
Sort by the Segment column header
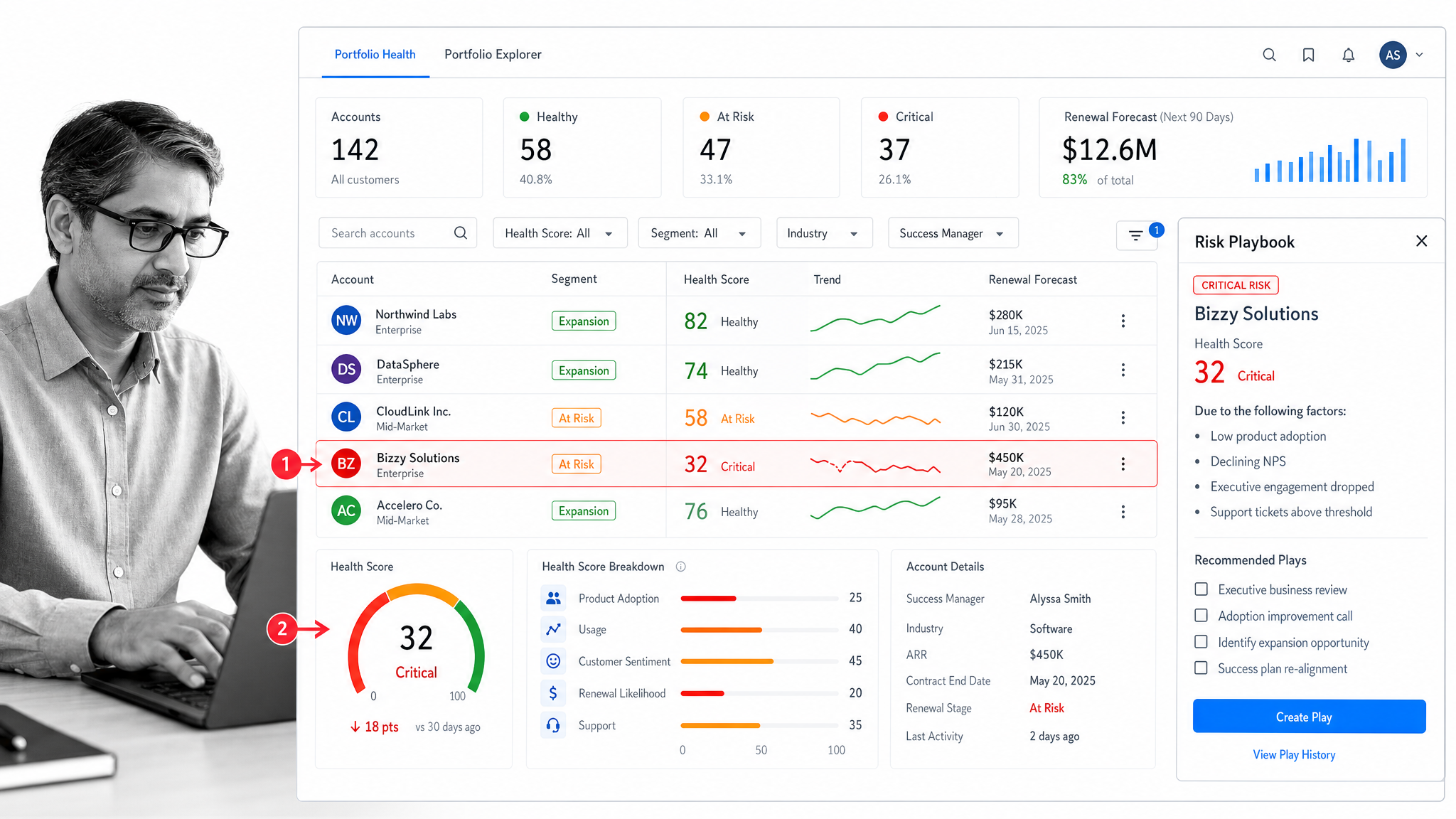(x=574, y=279)
